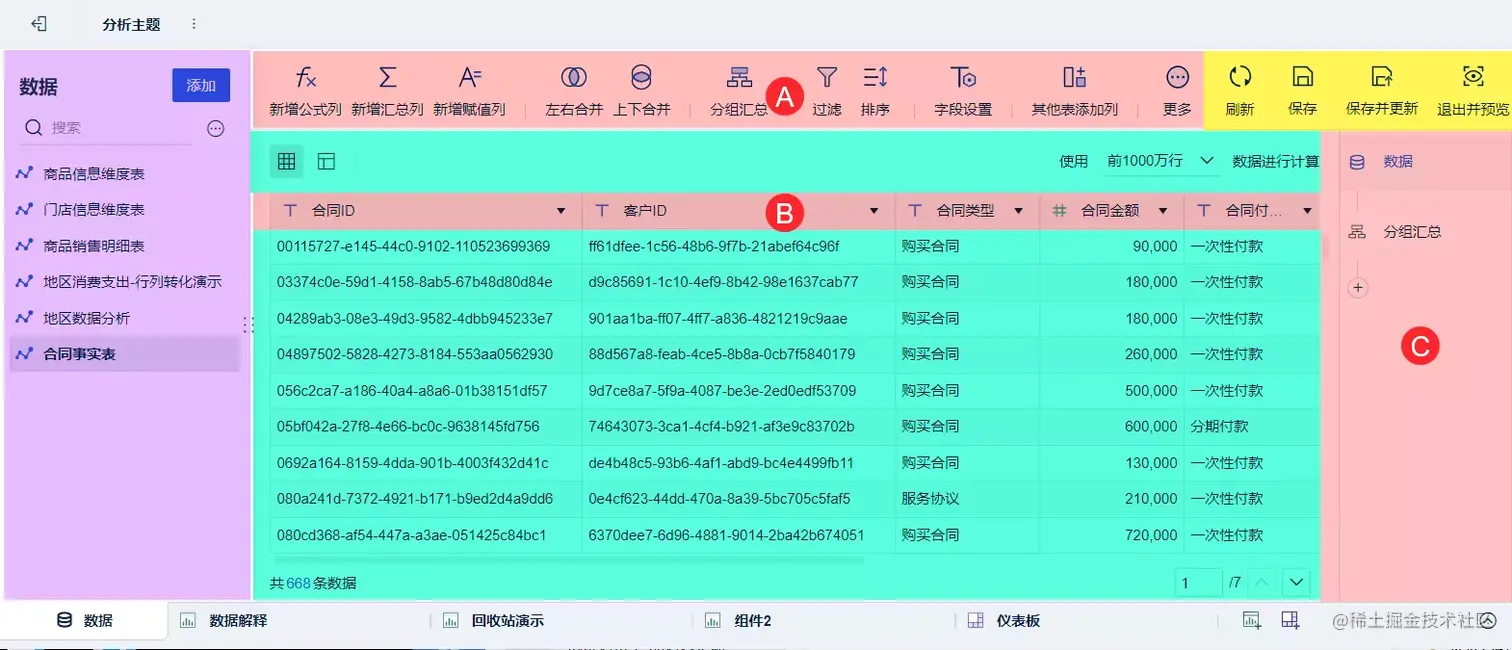The image size is (1512, 650).
Task: Click 合同金额 column header
Action: click(x=1112, y=211)
